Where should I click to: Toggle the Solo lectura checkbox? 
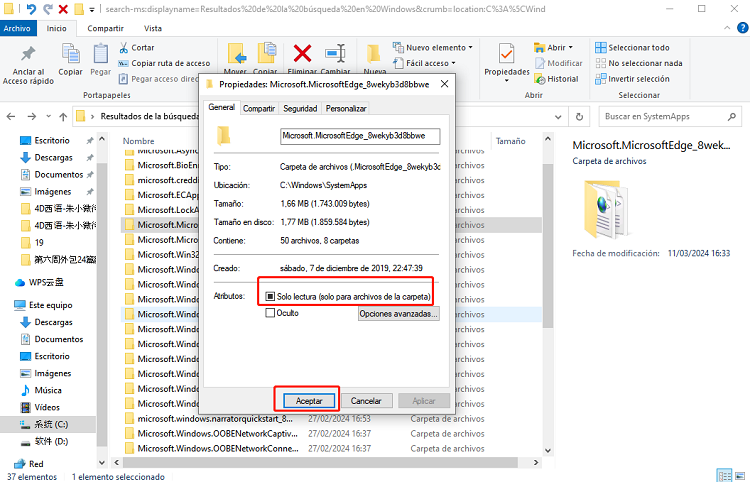(270, 296)
